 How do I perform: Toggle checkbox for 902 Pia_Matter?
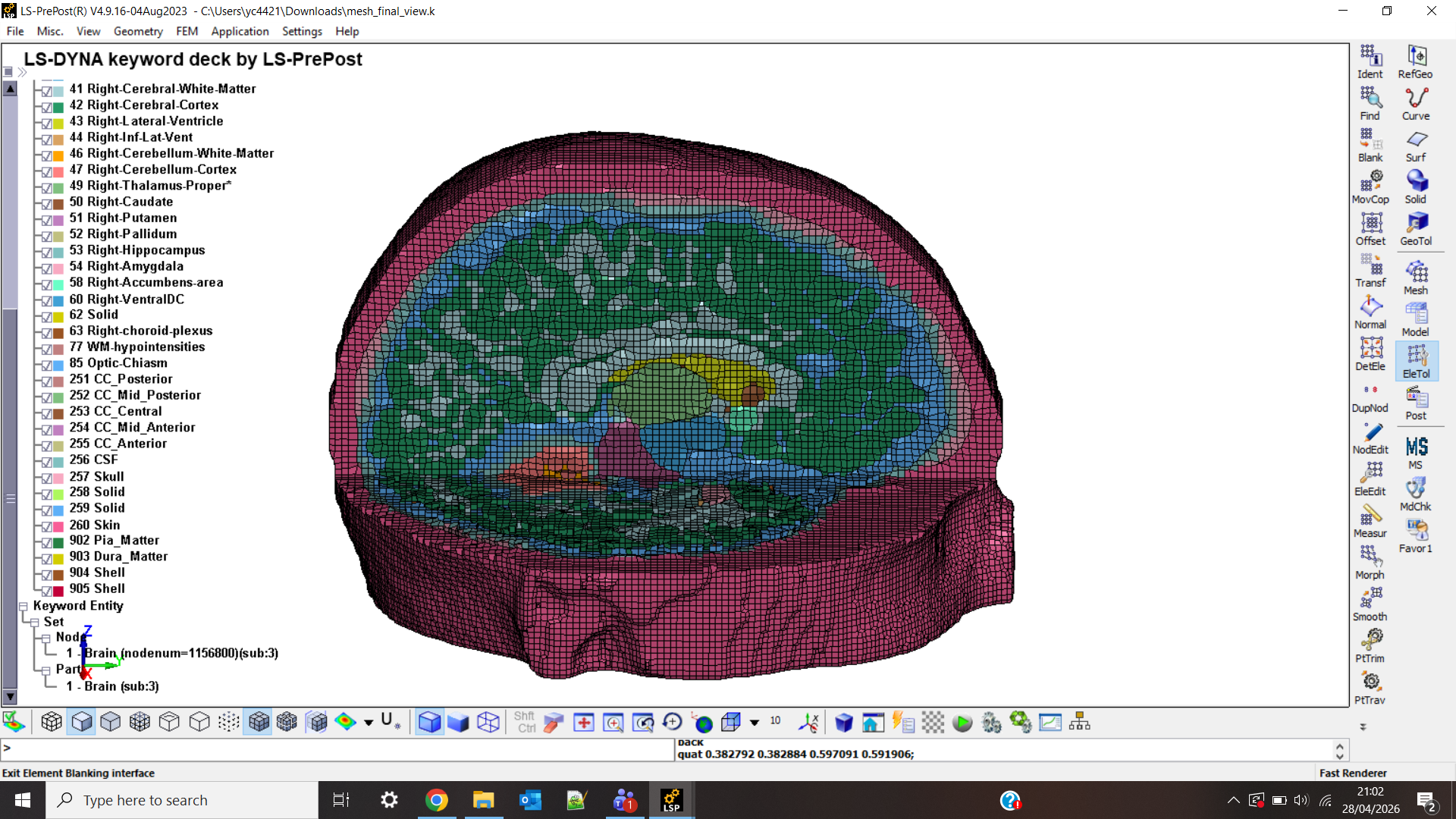47,542
